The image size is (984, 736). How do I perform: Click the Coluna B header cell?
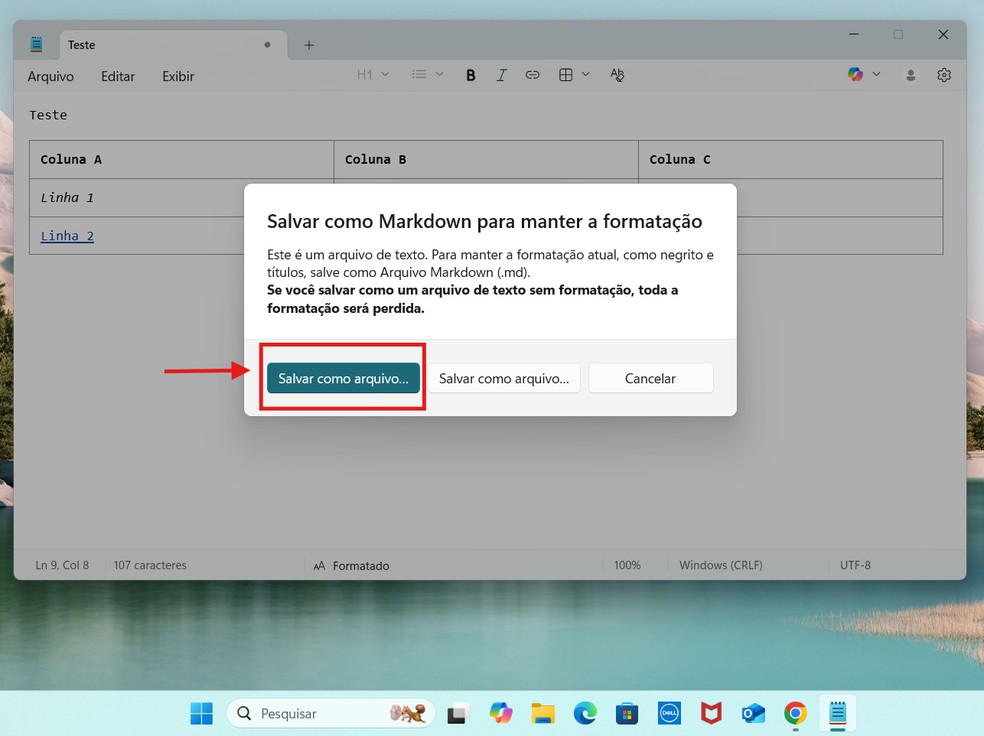coord(486,159)
